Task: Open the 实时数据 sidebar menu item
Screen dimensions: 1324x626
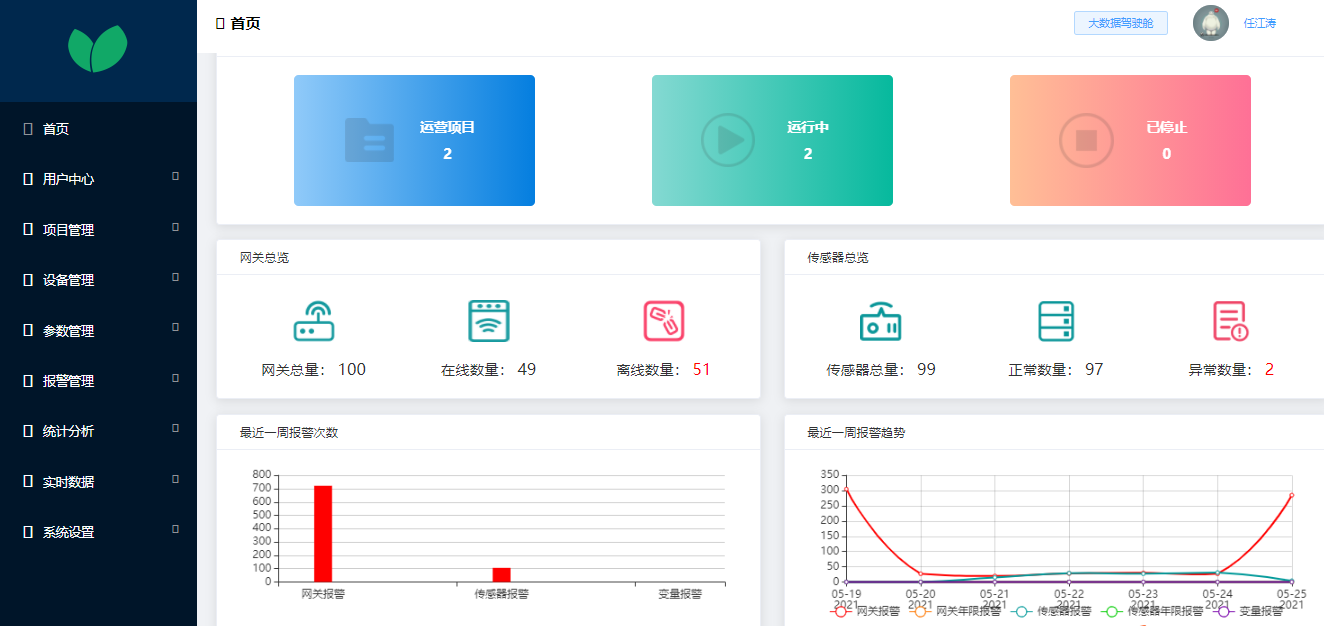Action: point(68,482)
